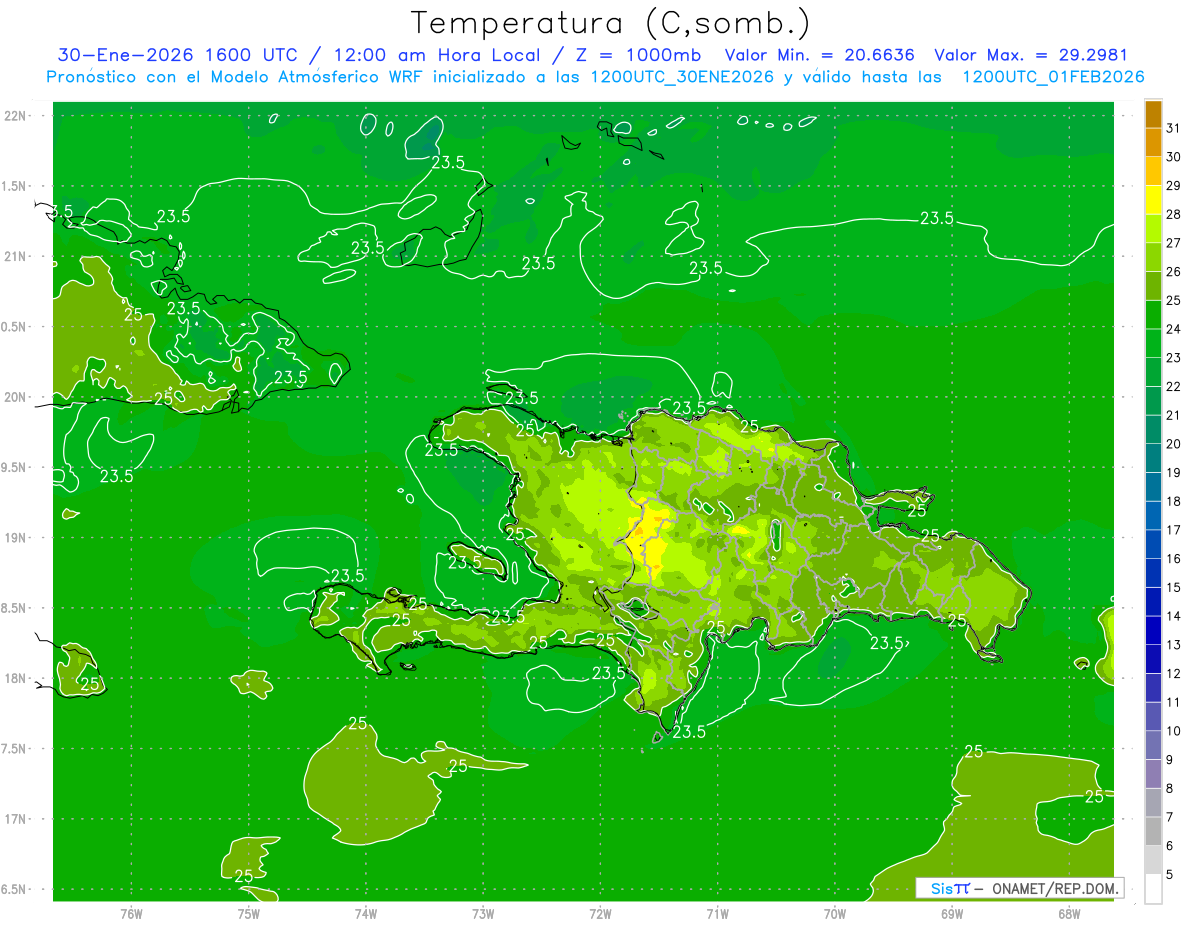
Task: Click the dark blue swatch between 13 and 14
Action: (x=1153, y=630)
